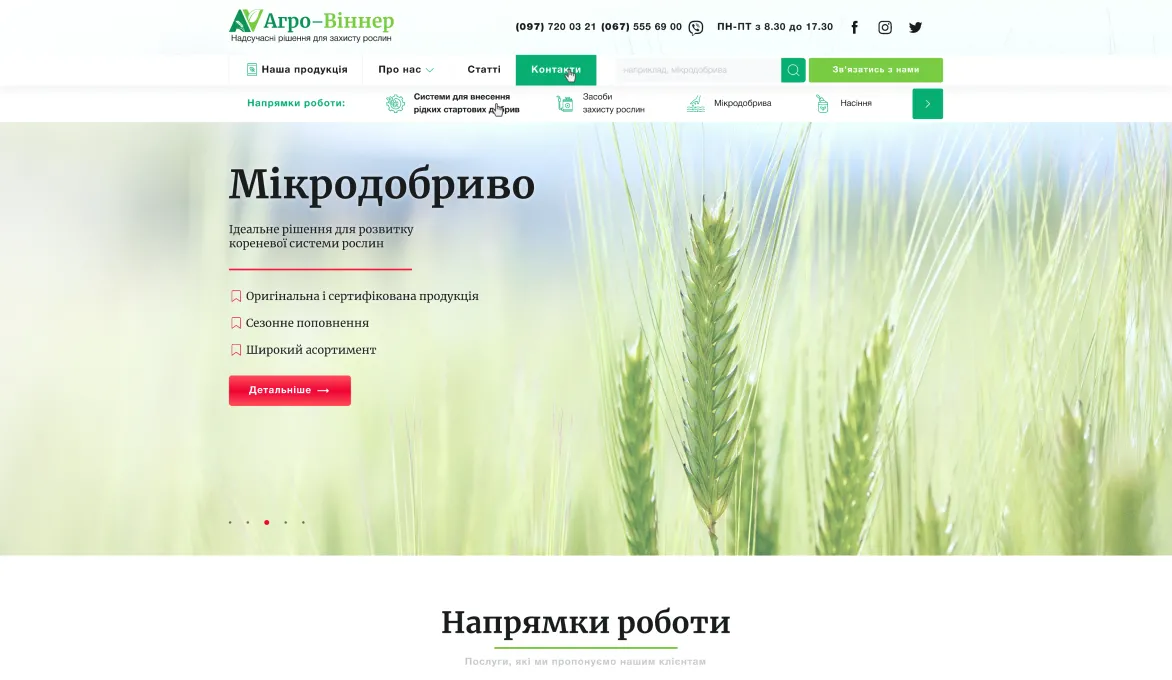Click the Мікродобрива category icon
This screenshot has height=680, width=1172.
696,103
